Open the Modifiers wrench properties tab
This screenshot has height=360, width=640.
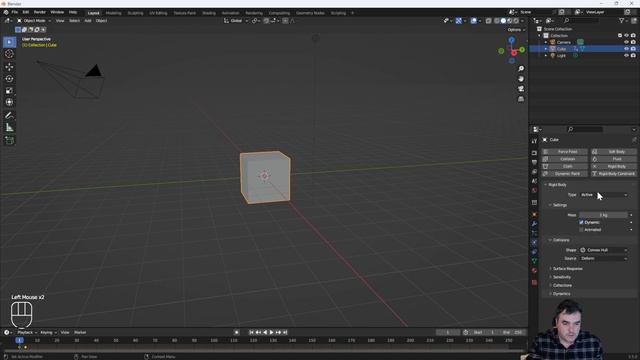click(x=534, y=224)
